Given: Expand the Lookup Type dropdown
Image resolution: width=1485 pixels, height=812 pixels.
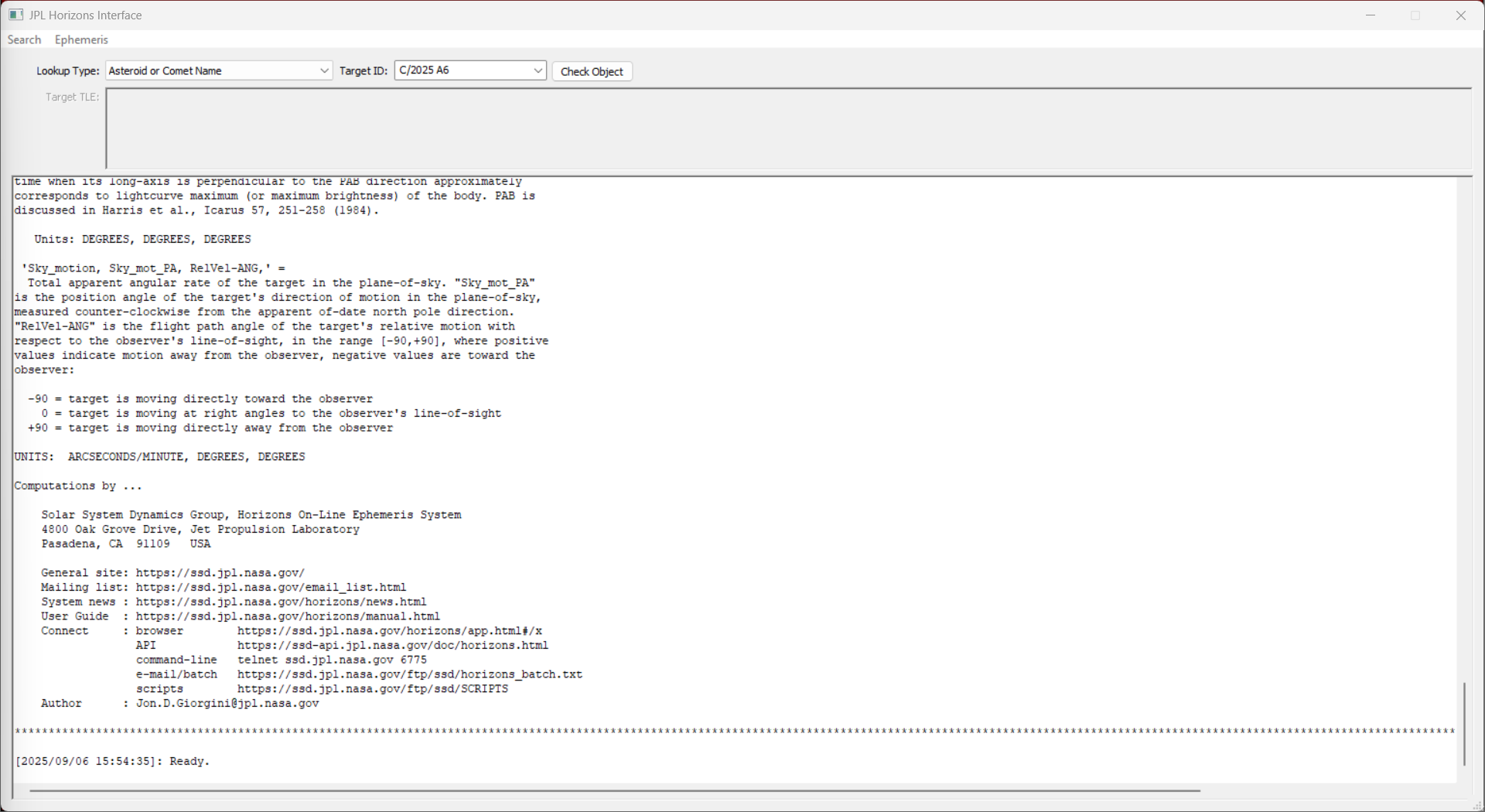Looking at the screenshot, I should click(x=324, y=70).
